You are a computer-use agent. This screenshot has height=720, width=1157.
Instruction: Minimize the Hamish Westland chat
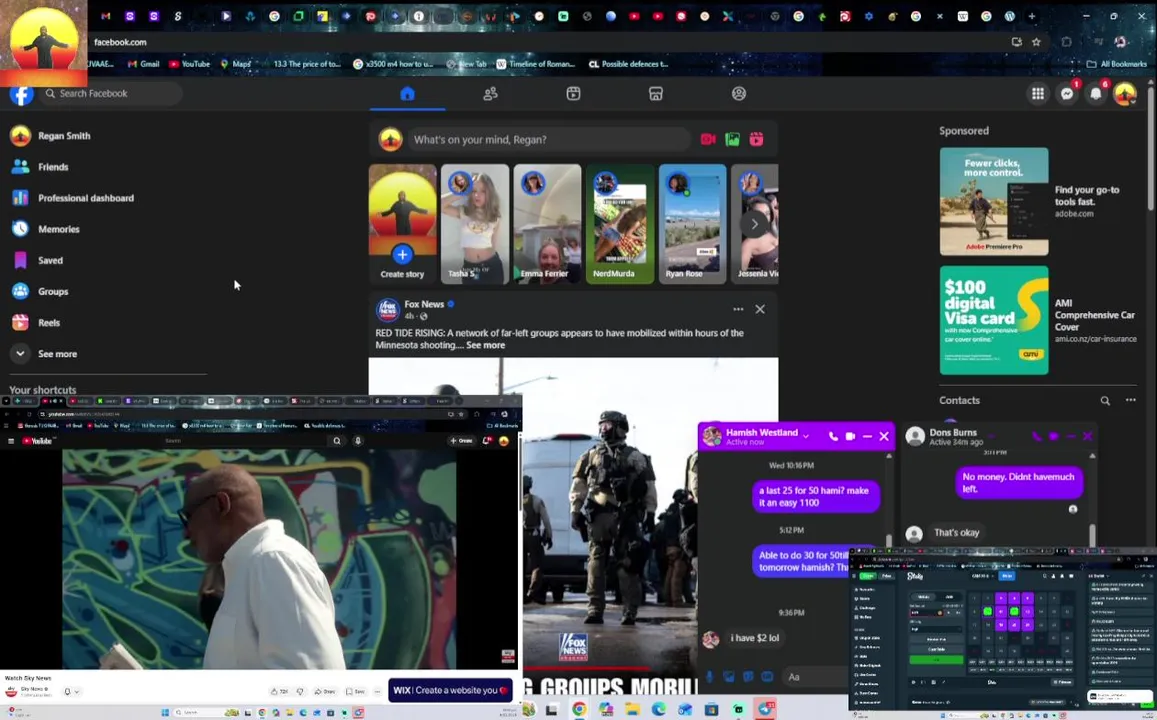tap(867, 436)
